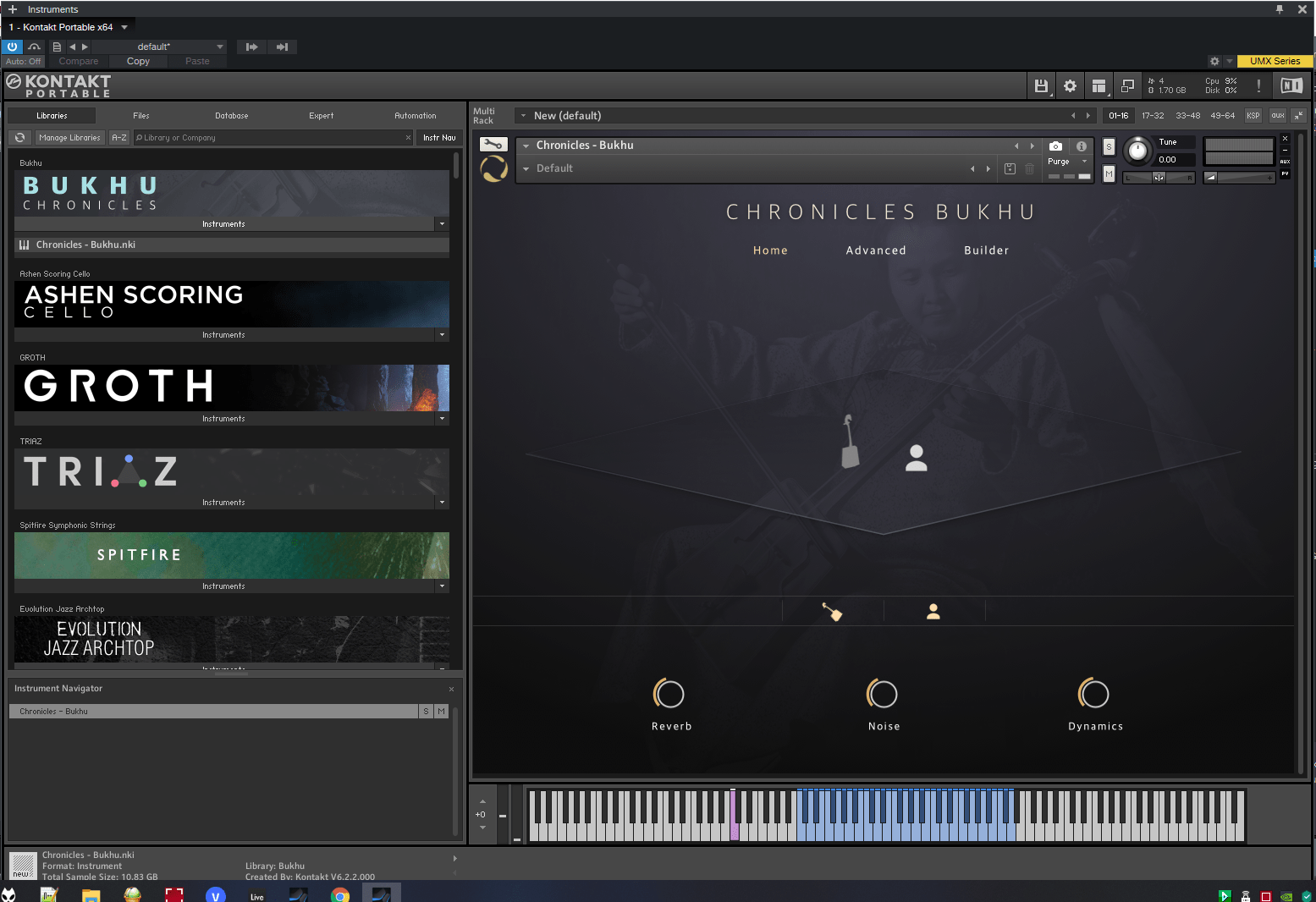The height and width of the screenshot is (902, 1316).
Task: Click the add plus icon beside Instruments
Action: (x=13, y=9)
